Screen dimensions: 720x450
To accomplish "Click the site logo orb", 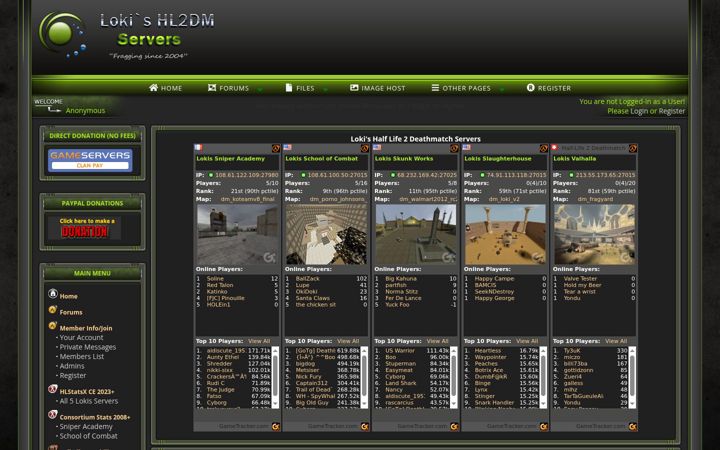I will 62,34.
